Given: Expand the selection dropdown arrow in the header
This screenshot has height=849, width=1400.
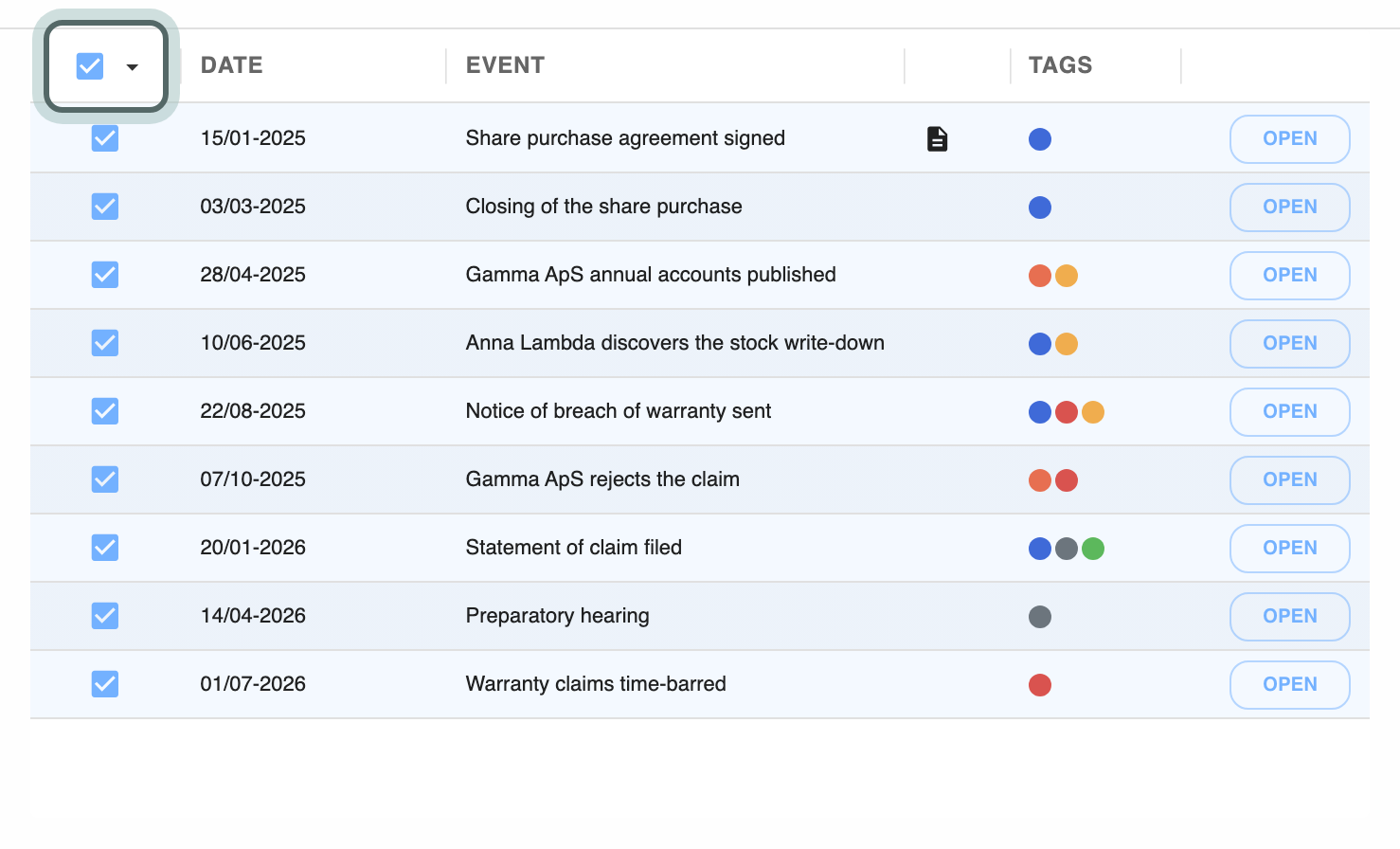Looking at the screenshot, I should click(x=133, y=67).
